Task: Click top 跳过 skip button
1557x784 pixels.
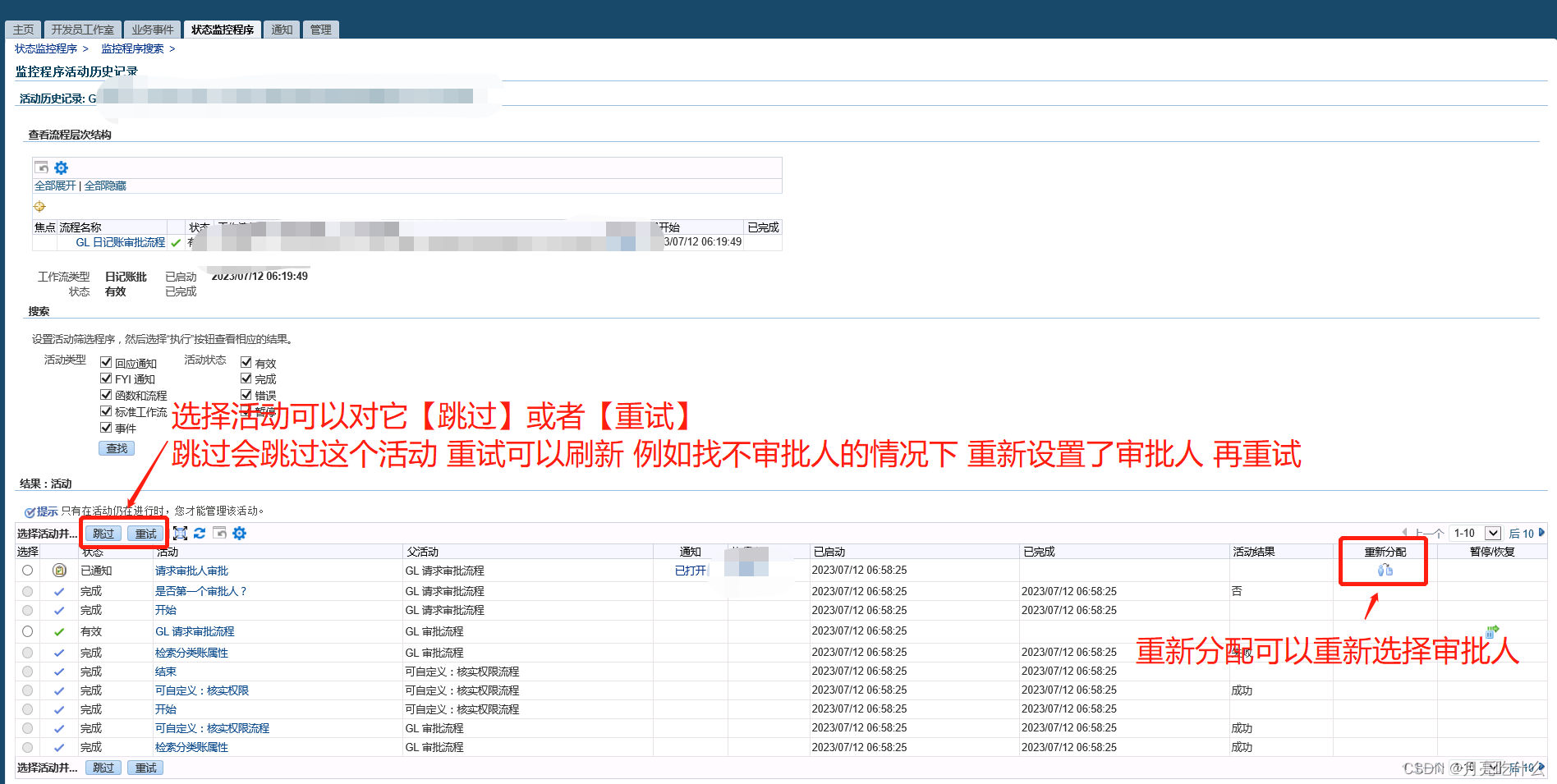Action: click(x=103, y=534)
